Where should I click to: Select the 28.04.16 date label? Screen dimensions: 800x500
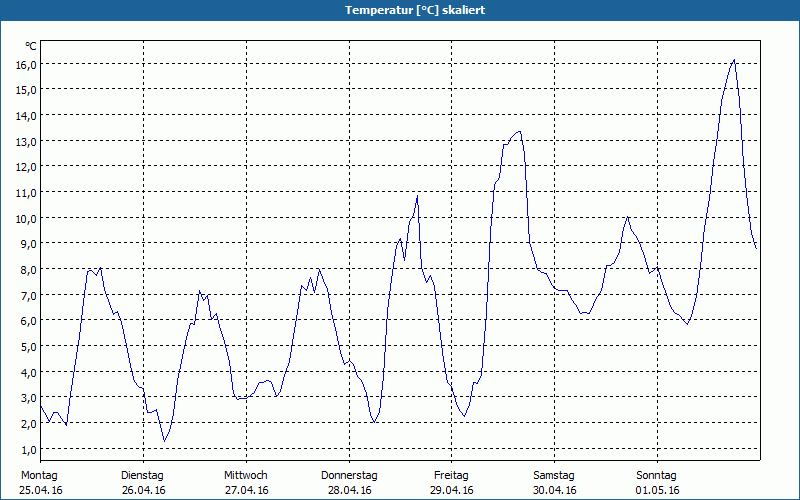point(349,490)
